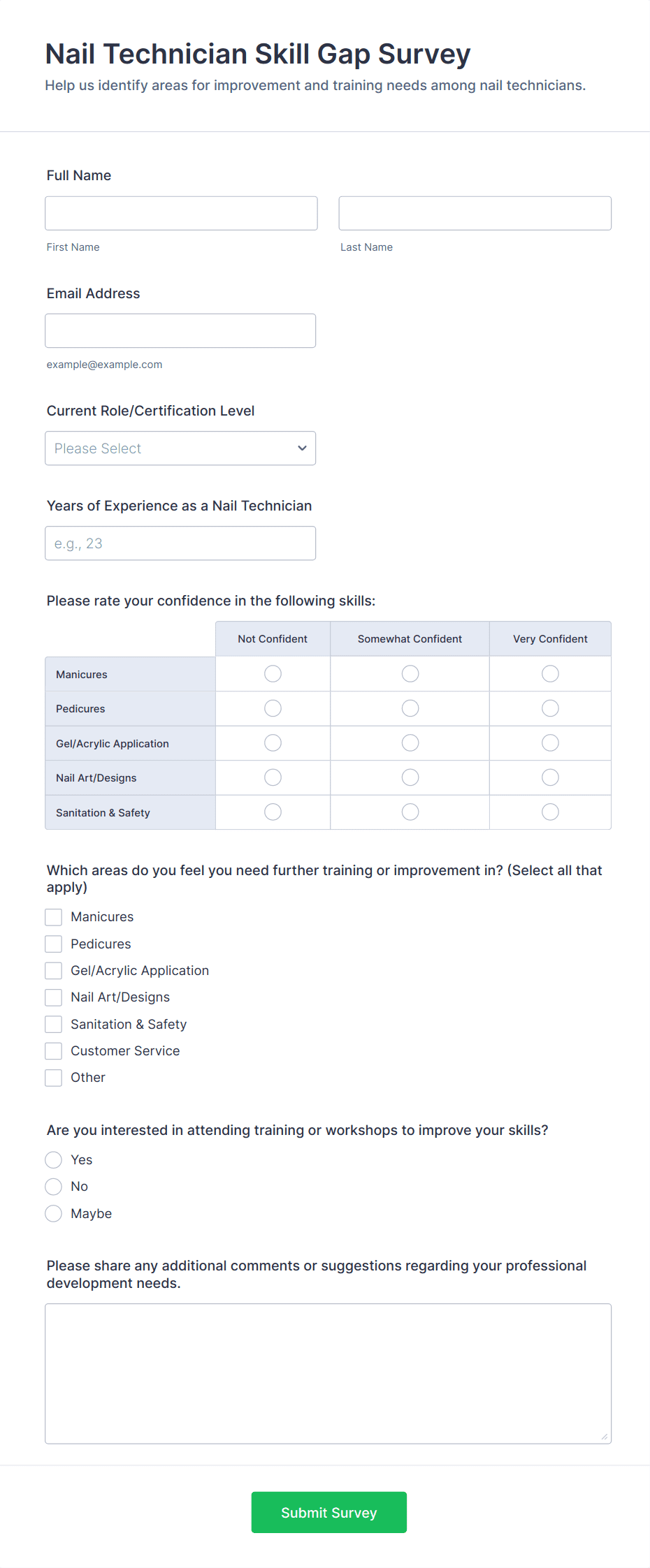650x1568 pixels.
Task: Check the Sanitation & Safety option
Action: [53, 1024]
